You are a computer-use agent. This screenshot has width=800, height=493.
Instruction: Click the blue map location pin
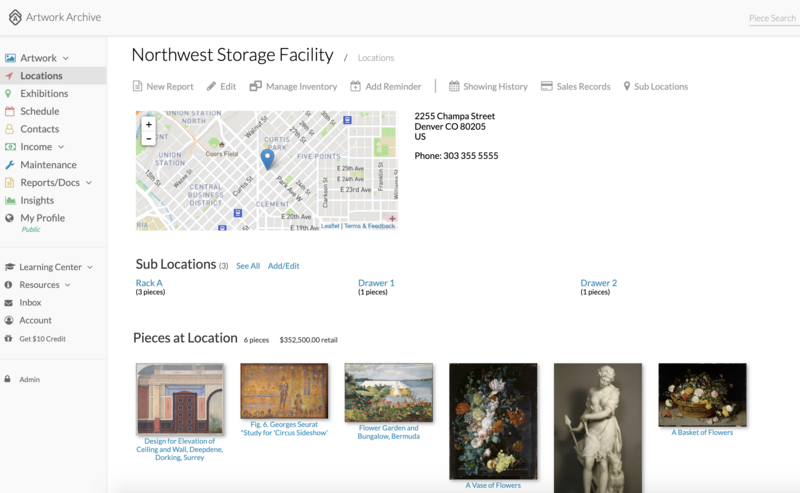[267, 158]
